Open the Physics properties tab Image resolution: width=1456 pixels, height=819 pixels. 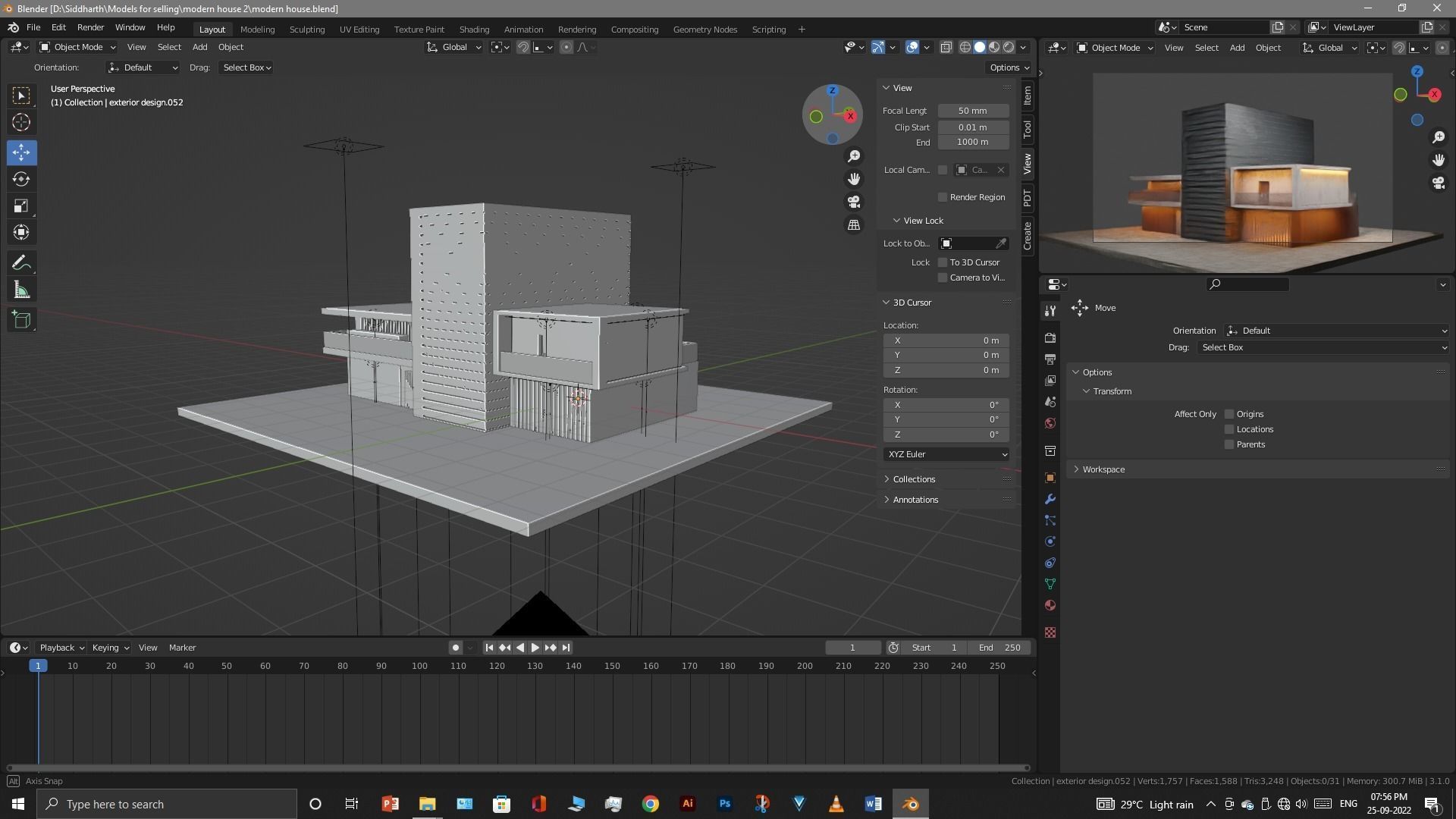click(1050, 541)
